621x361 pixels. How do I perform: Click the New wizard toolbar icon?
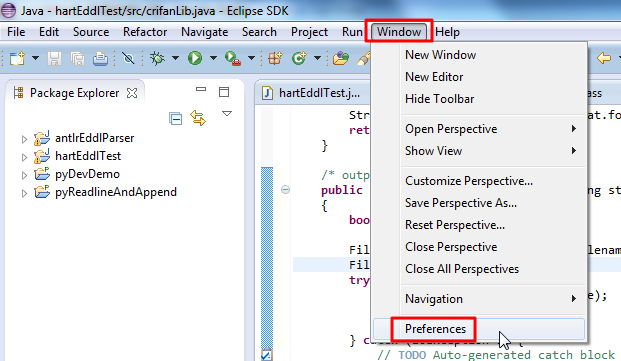[17, 58]
